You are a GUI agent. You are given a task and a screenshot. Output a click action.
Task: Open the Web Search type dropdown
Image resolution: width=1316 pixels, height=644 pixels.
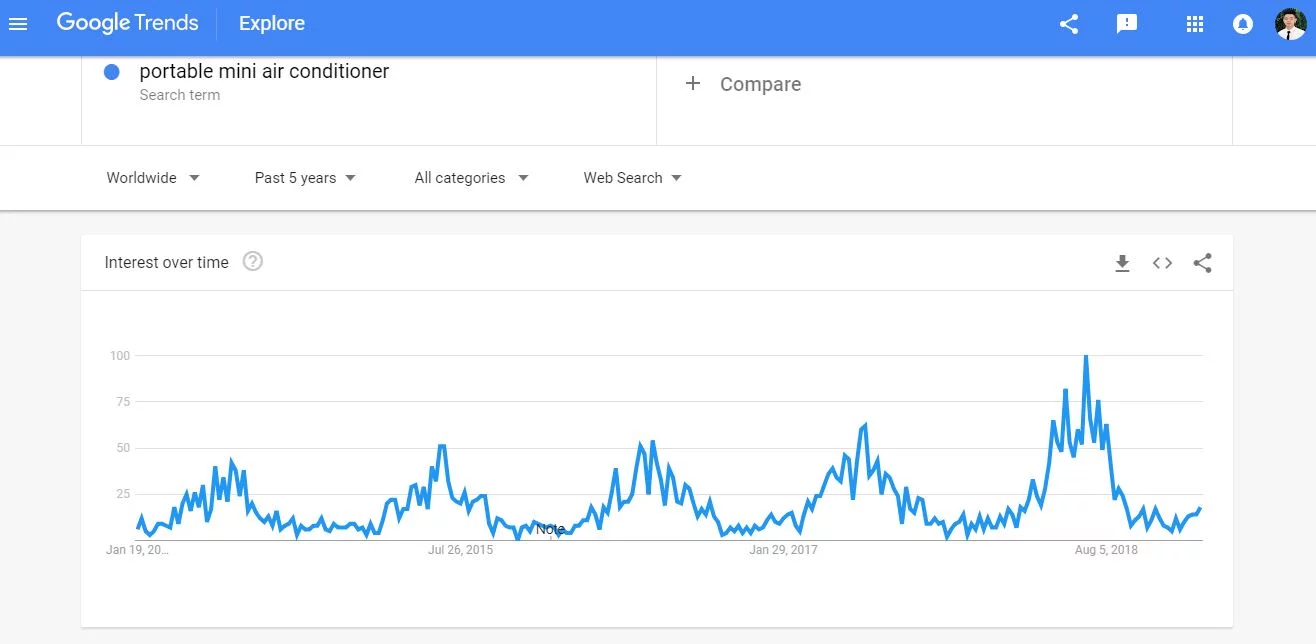click(x=632, y=178)
